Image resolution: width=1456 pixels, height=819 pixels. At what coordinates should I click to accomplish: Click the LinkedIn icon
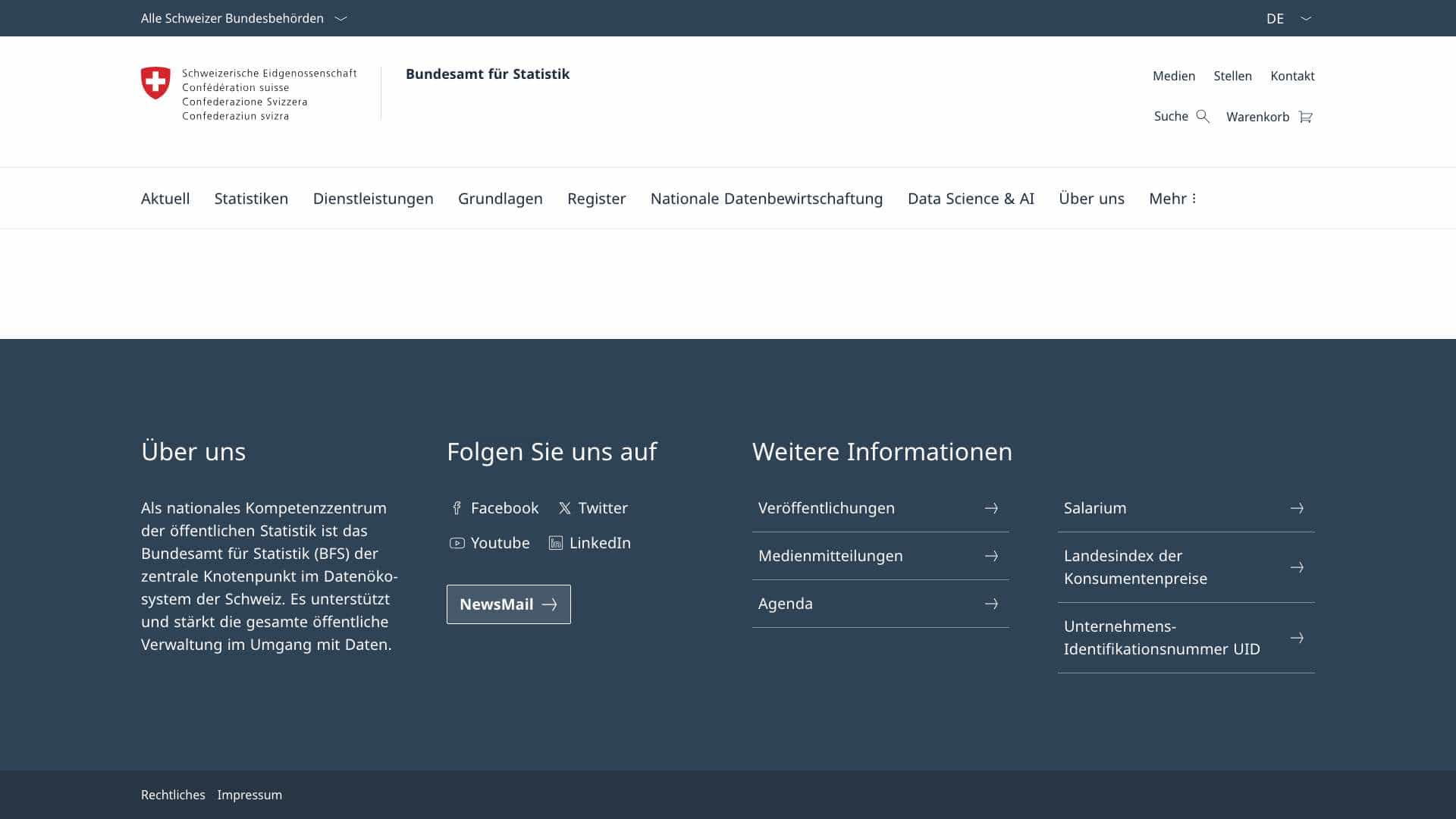(x=556, y=543)
